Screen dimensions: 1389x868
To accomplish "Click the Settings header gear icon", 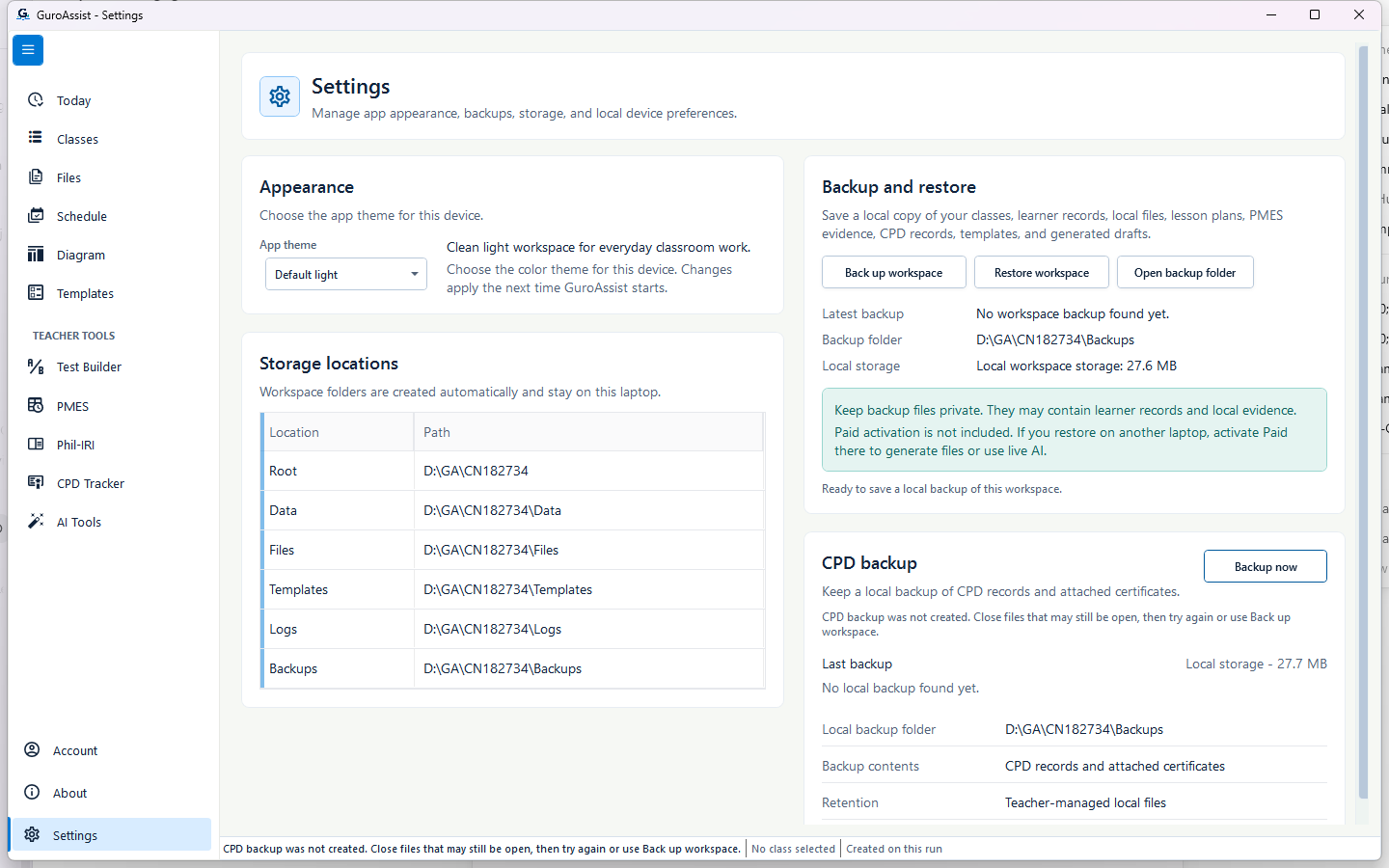I will click(280, 96).
